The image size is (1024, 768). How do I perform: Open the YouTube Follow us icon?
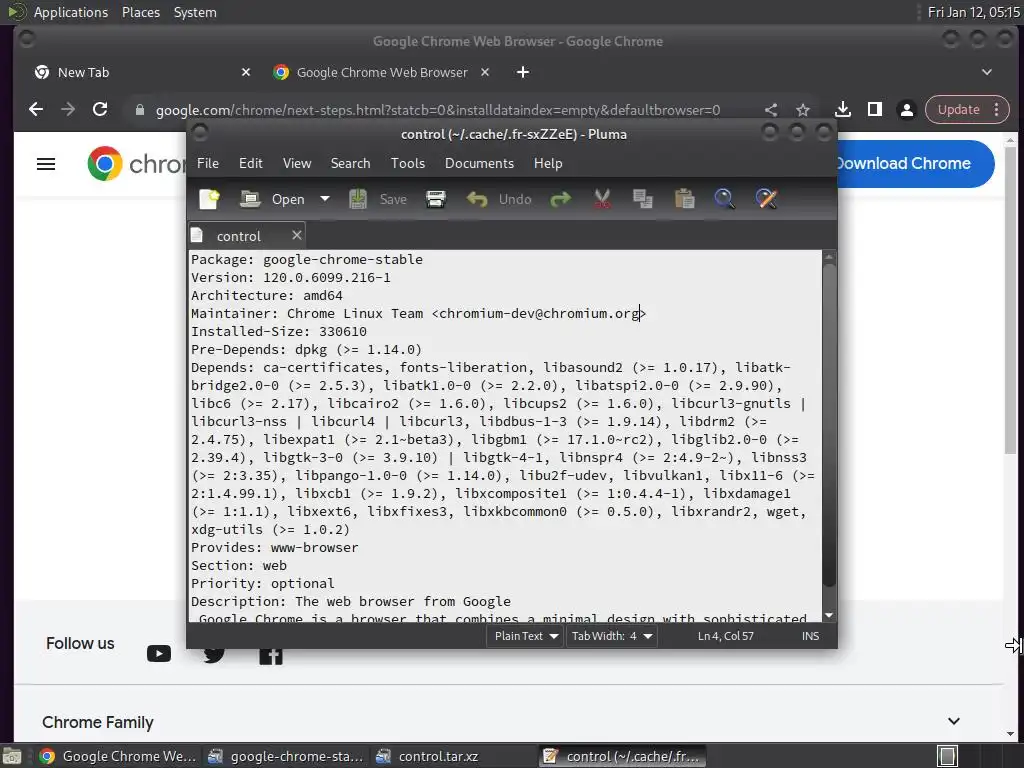pos(159,653)
